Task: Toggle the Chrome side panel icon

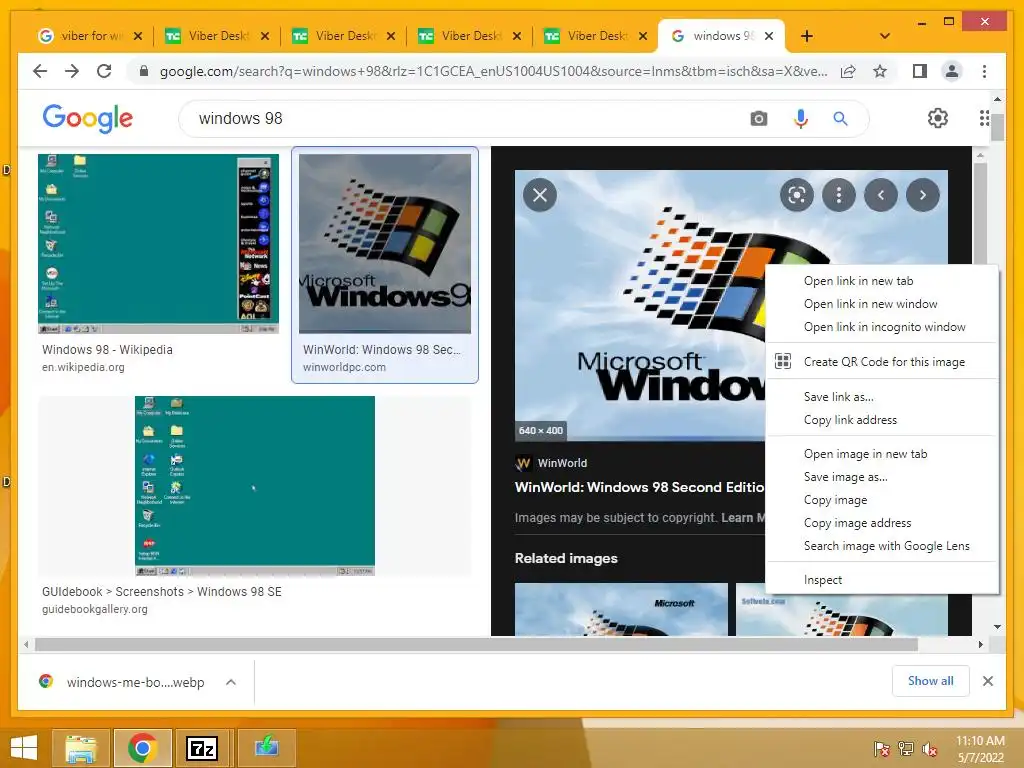Action: (x=920, y=71)
